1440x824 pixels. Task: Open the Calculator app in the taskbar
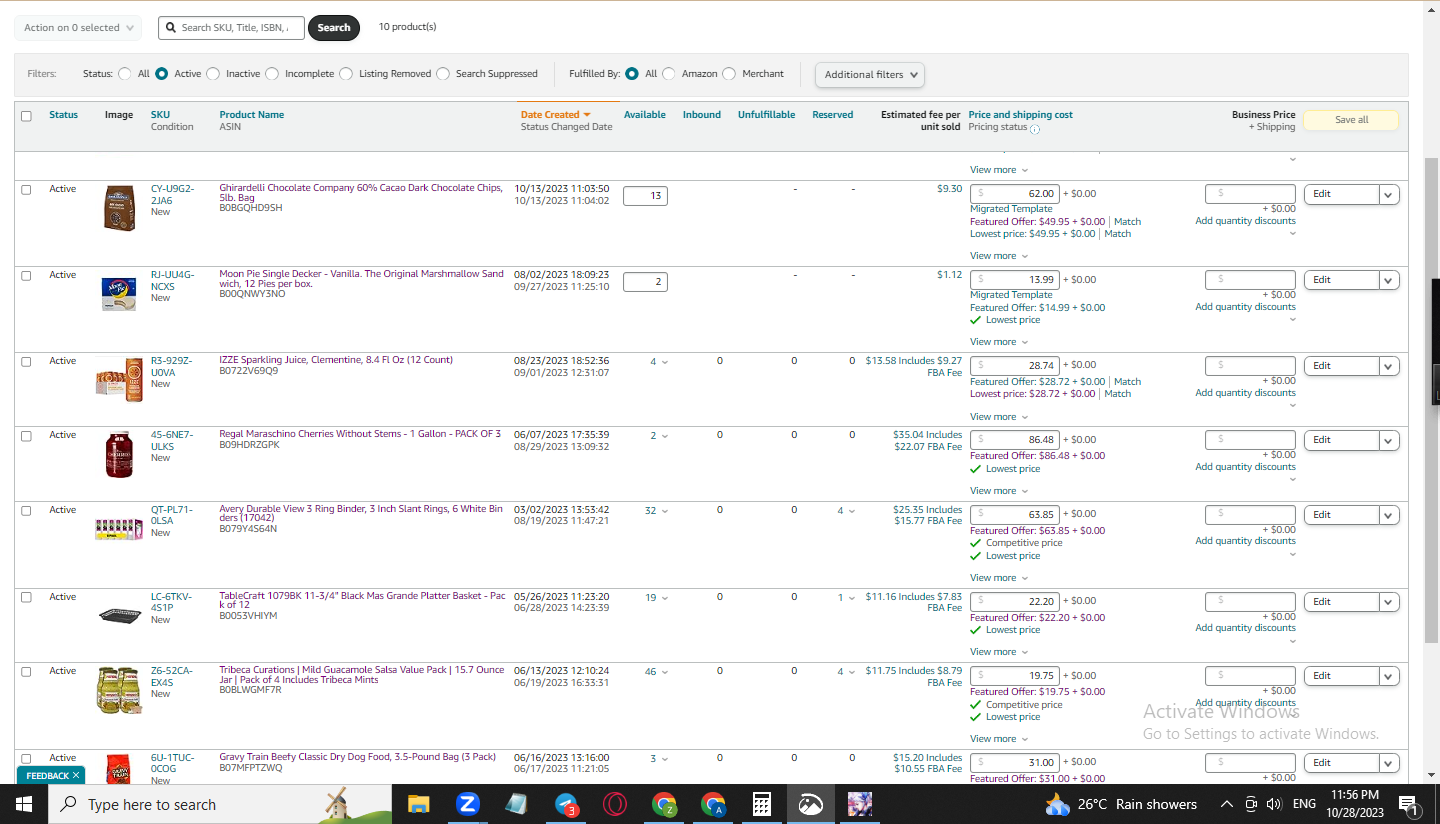(762, 804)
